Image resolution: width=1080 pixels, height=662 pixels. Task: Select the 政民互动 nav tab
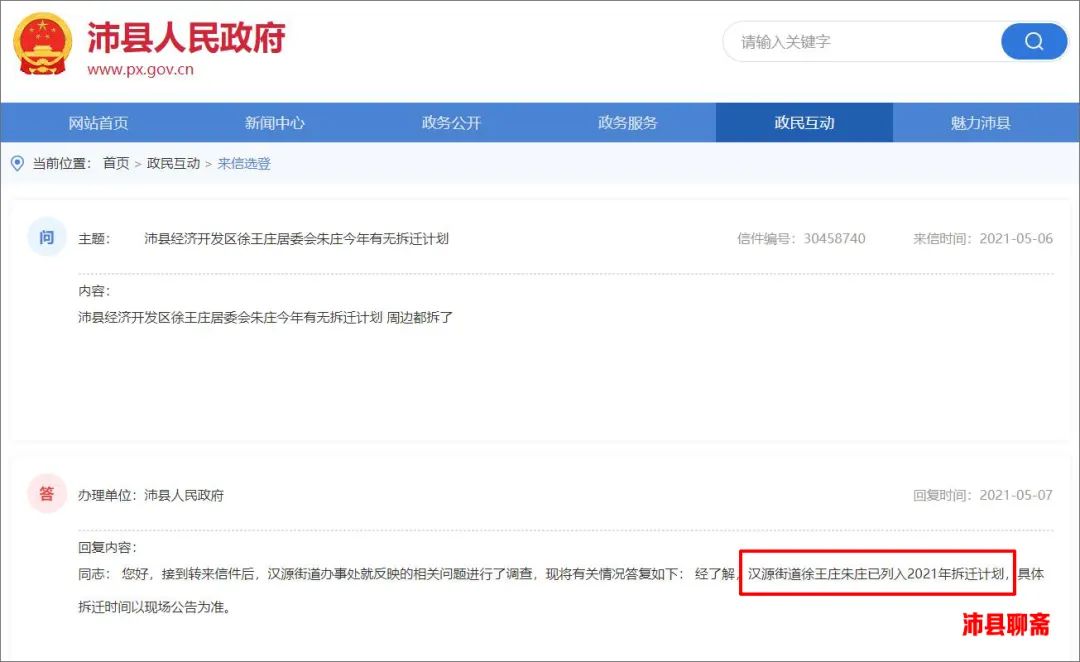click(804, 123)
